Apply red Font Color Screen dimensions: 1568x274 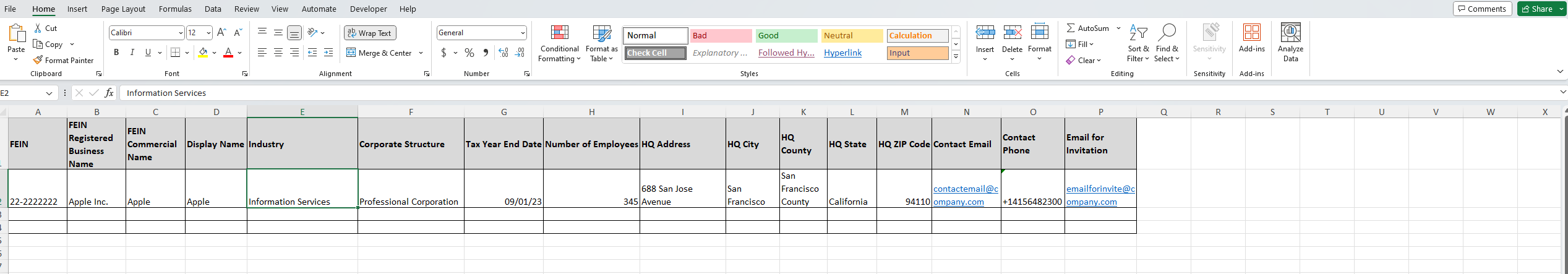(228, 53)
